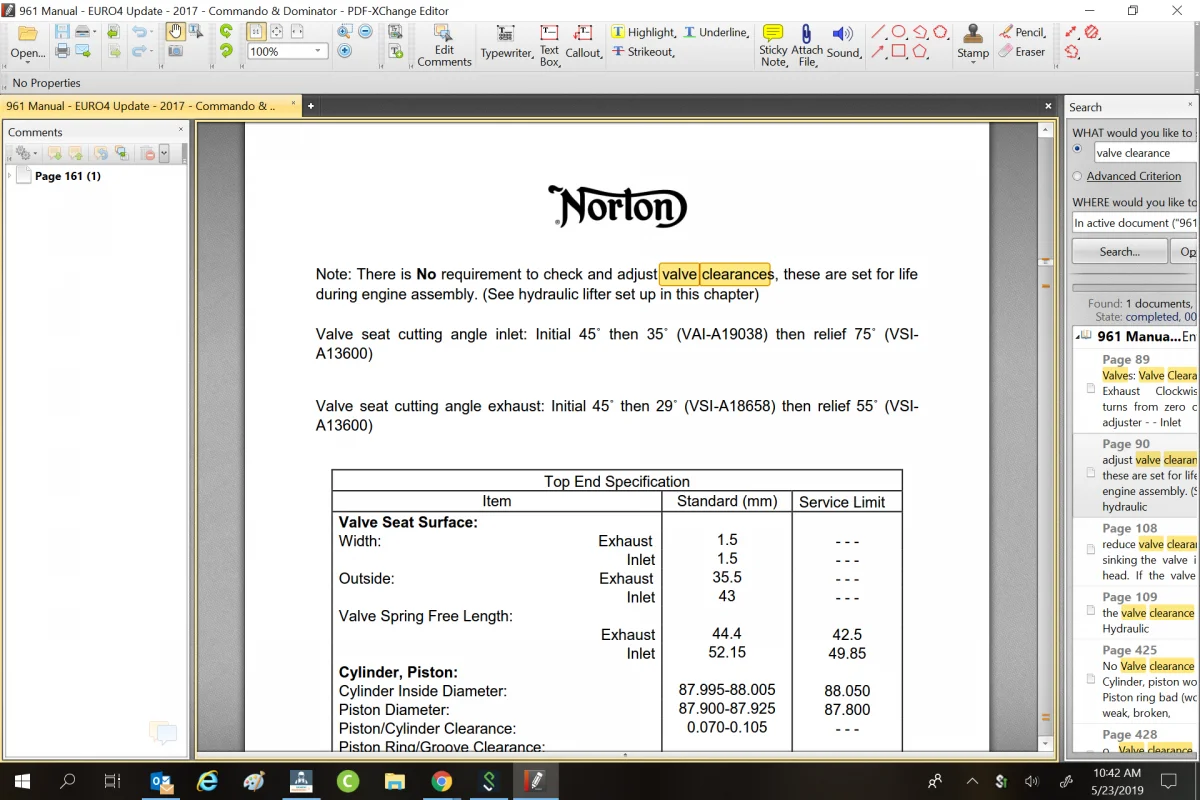Viewport: 1200px width, 800px height.
Task: Click in the valve clearance search field
Action: click(x=1144, y=153)
